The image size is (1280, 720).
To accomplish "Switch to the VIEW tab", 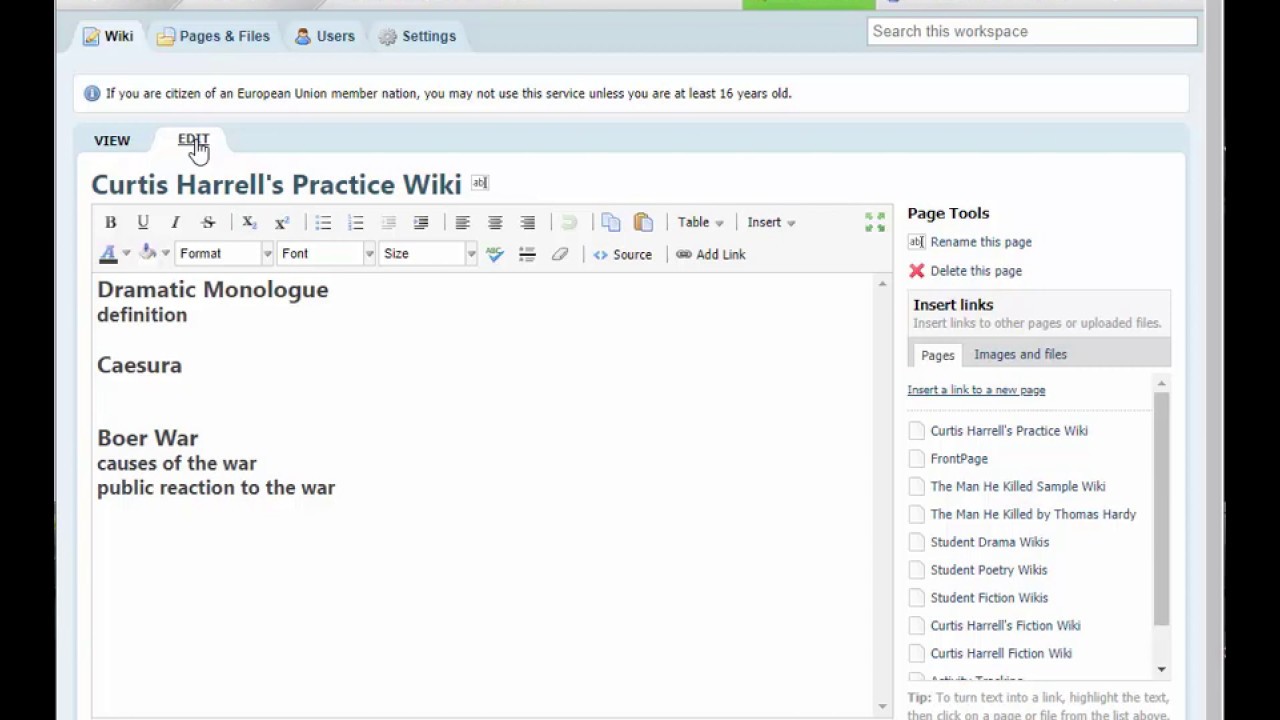I will (x=112, y=141).
